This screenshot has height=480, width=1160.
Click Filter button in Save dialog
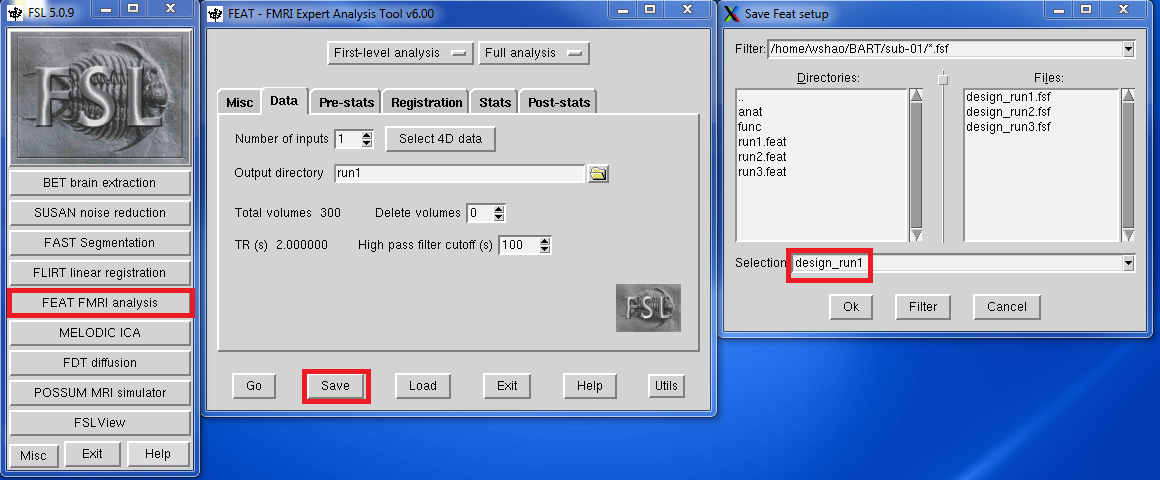923,306
